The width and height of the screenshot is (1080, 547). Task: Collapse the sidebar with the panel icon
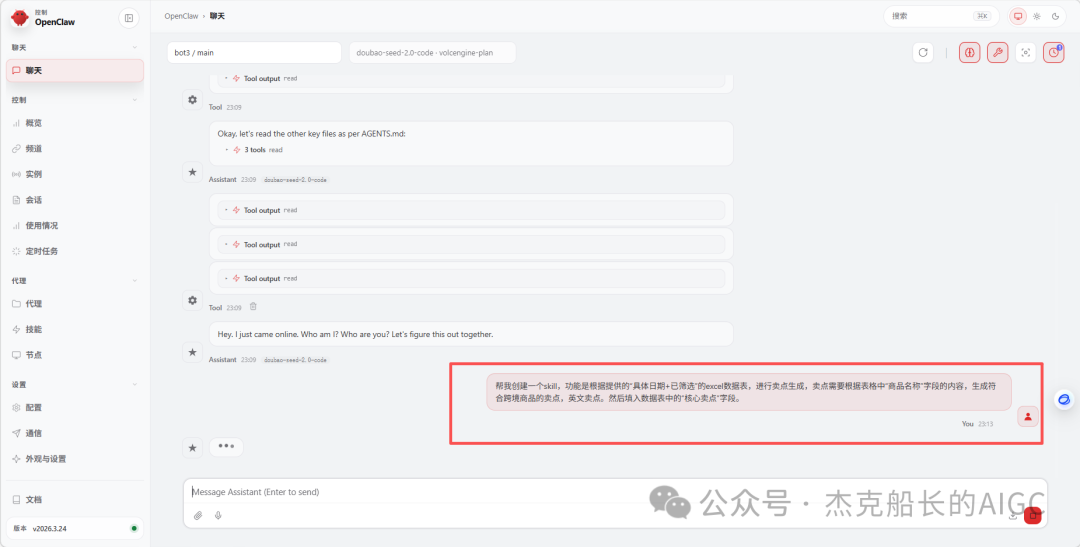(129, 18)
